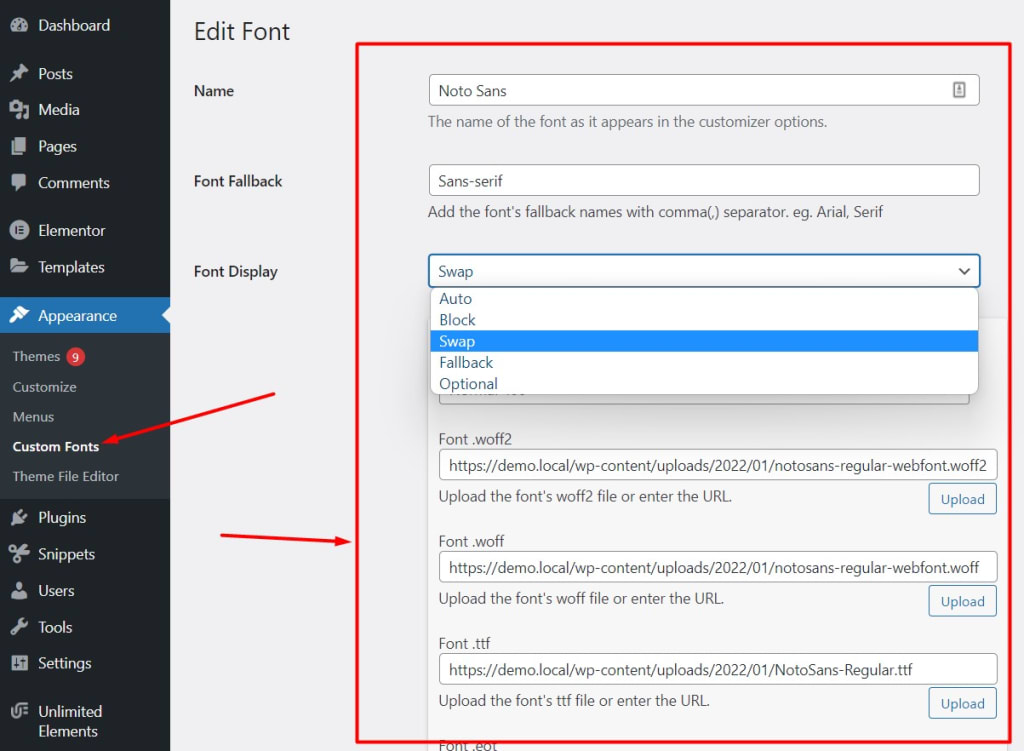
Task: Choose Fallback from Font Display list
Action: pos(704,362)
